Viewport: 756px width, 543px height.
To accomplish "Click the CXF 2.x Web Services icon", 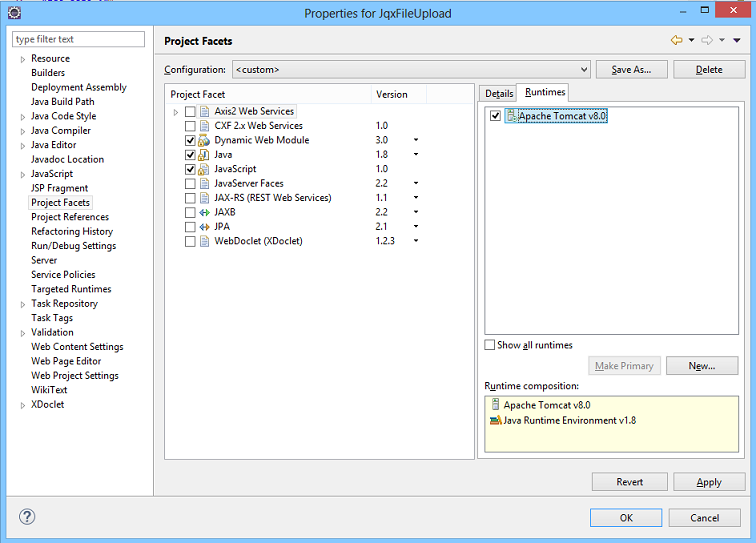I will coord(204,126).
